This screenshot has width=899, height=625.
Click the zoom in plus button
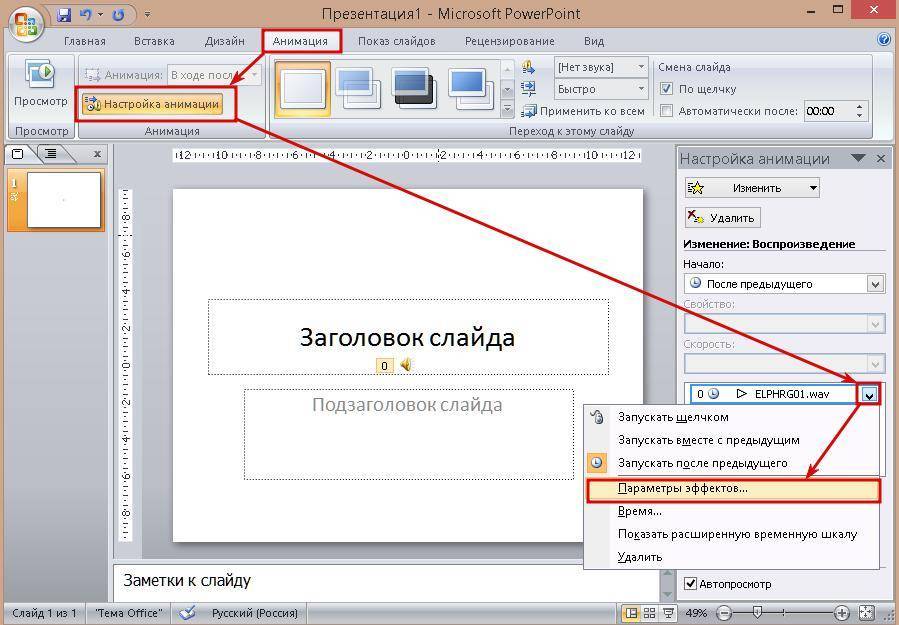tap(842, 612)
